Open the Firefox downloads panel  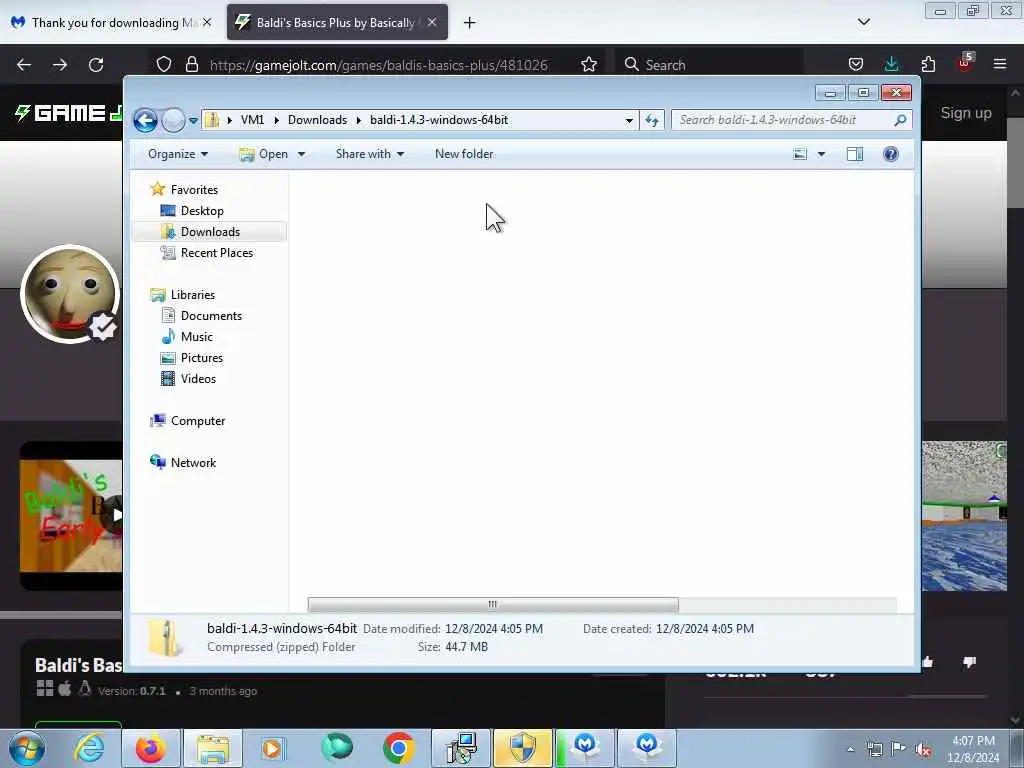click(x=891, y=64)
